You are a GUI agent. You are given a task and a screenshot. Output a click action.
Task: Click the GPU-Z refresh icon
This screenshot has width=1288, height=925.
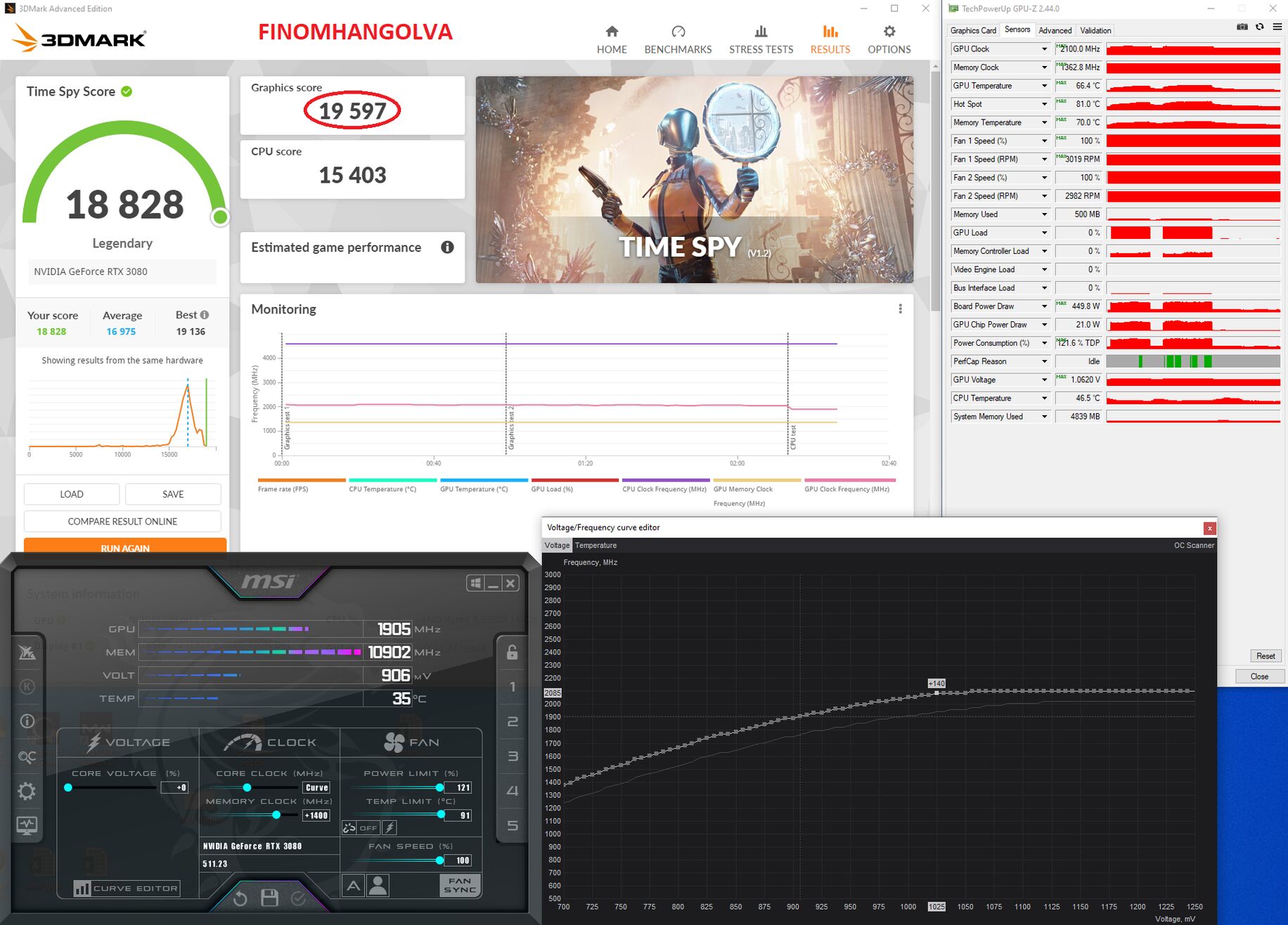coord(1260,27)
